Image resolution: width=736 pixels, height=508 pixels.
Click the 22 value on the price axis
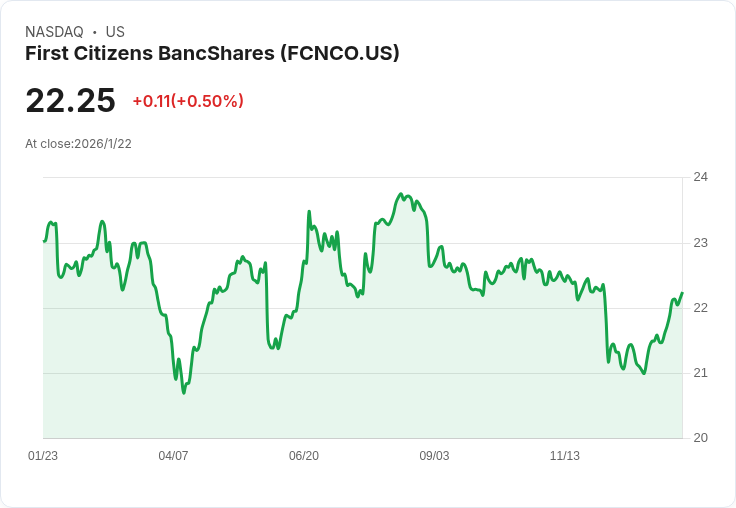[701, 308]
